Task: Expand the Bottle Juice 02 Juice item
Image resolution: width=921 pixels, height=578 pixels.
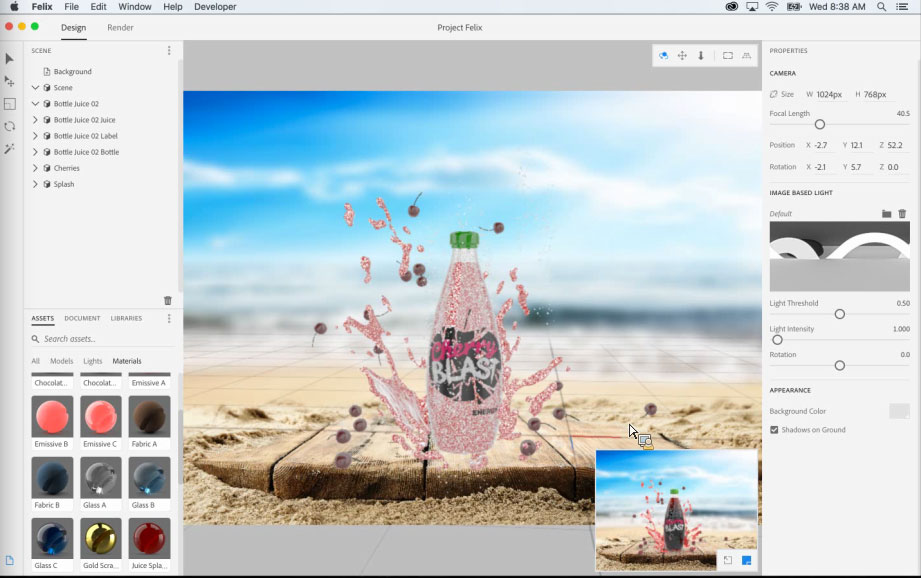Action: (35, 120)
